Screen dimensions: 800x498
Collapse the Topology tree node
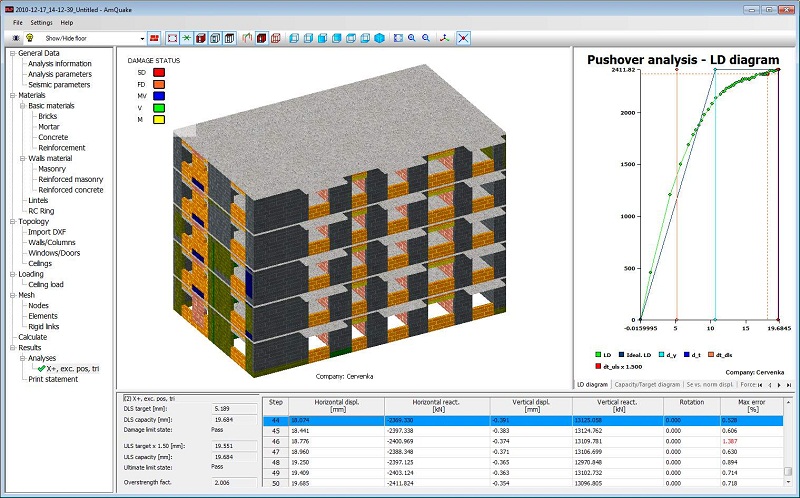pos(13,221)
